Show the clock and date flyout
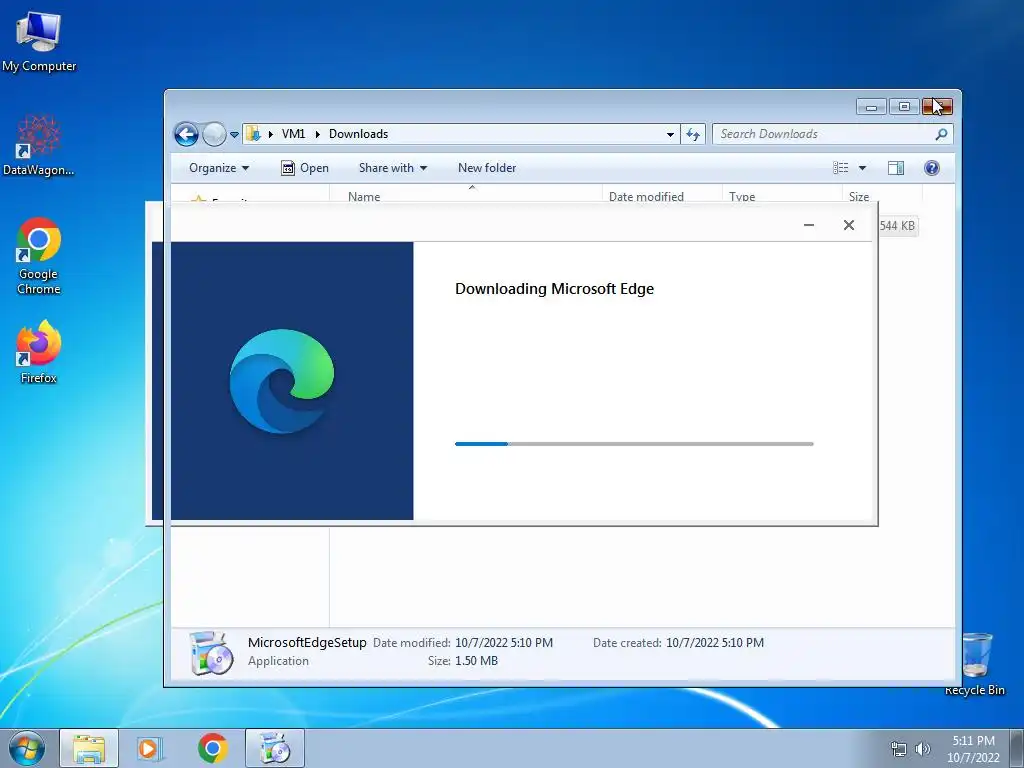Image resolution: width=1024 pixels, height=768 pixels. coord(973,749)
